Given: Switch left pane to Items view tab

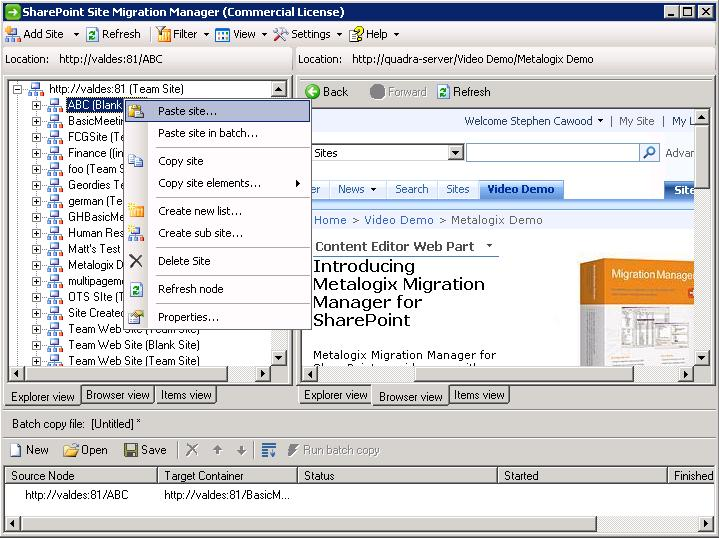Looking at the screenshot, I should (x=186, y=395).
